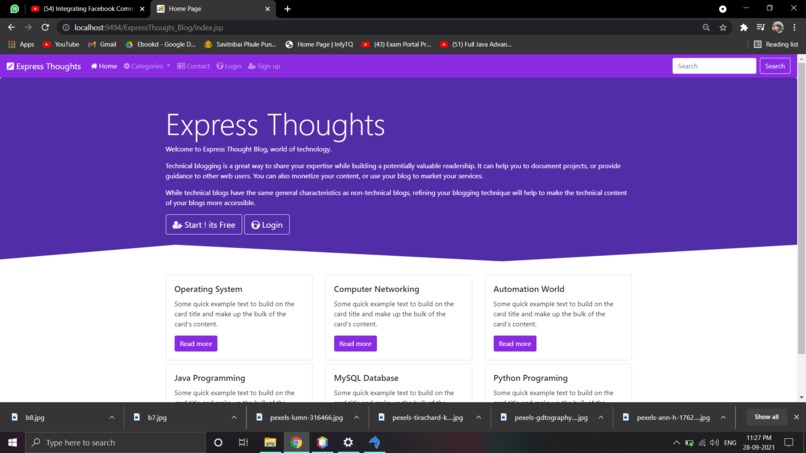Click Show all downloads
The height and width of the screenshot is (453, 806).
tap(766, 417)
